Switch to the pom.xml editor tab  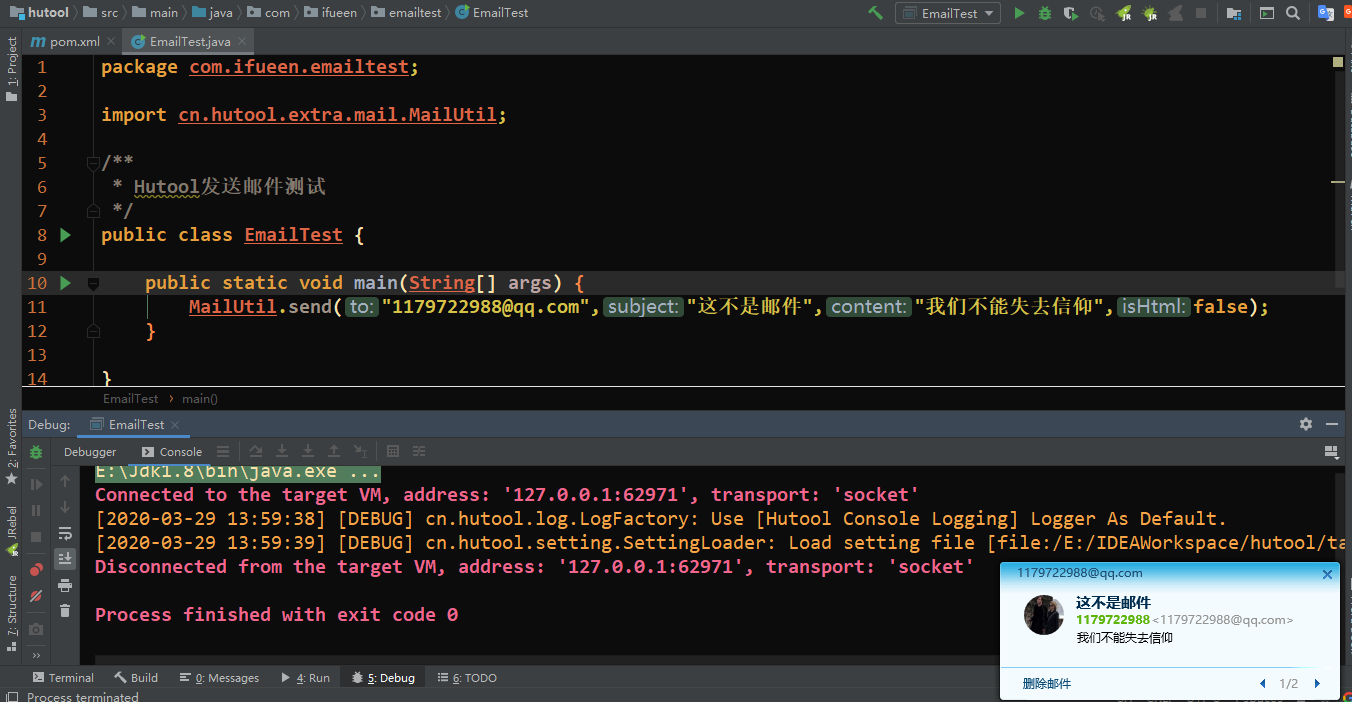click(x=66, y=42)
